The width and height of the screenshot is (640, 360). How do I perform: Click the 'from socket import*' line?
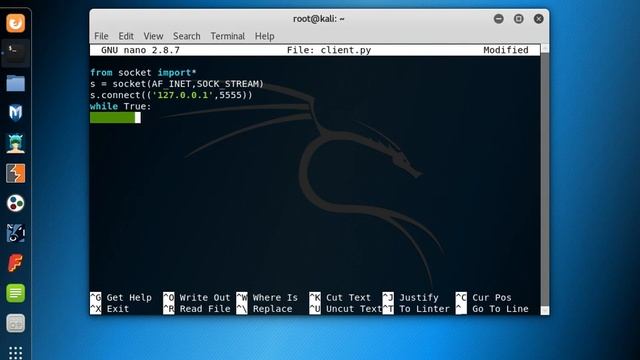(x=143, y=73)
